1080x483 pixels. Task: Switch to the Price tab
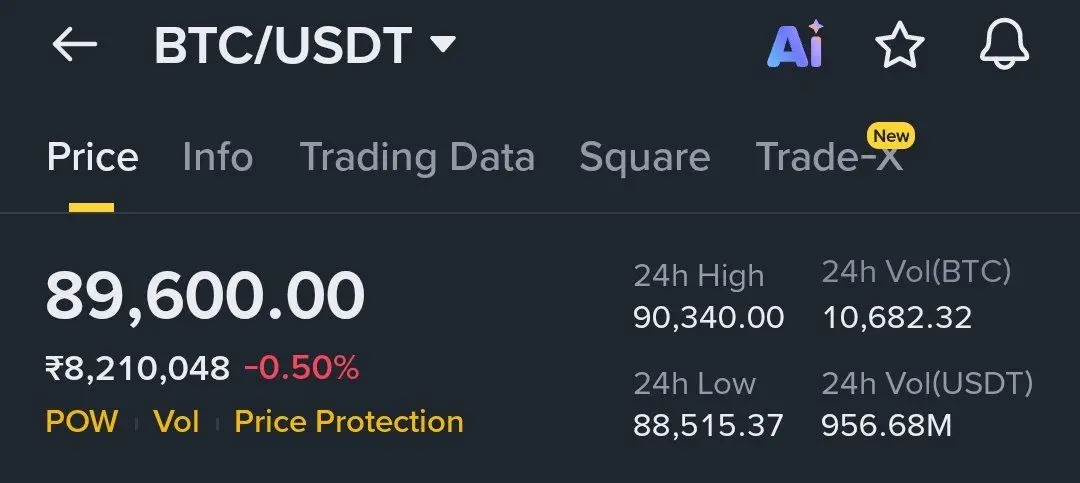92,158
